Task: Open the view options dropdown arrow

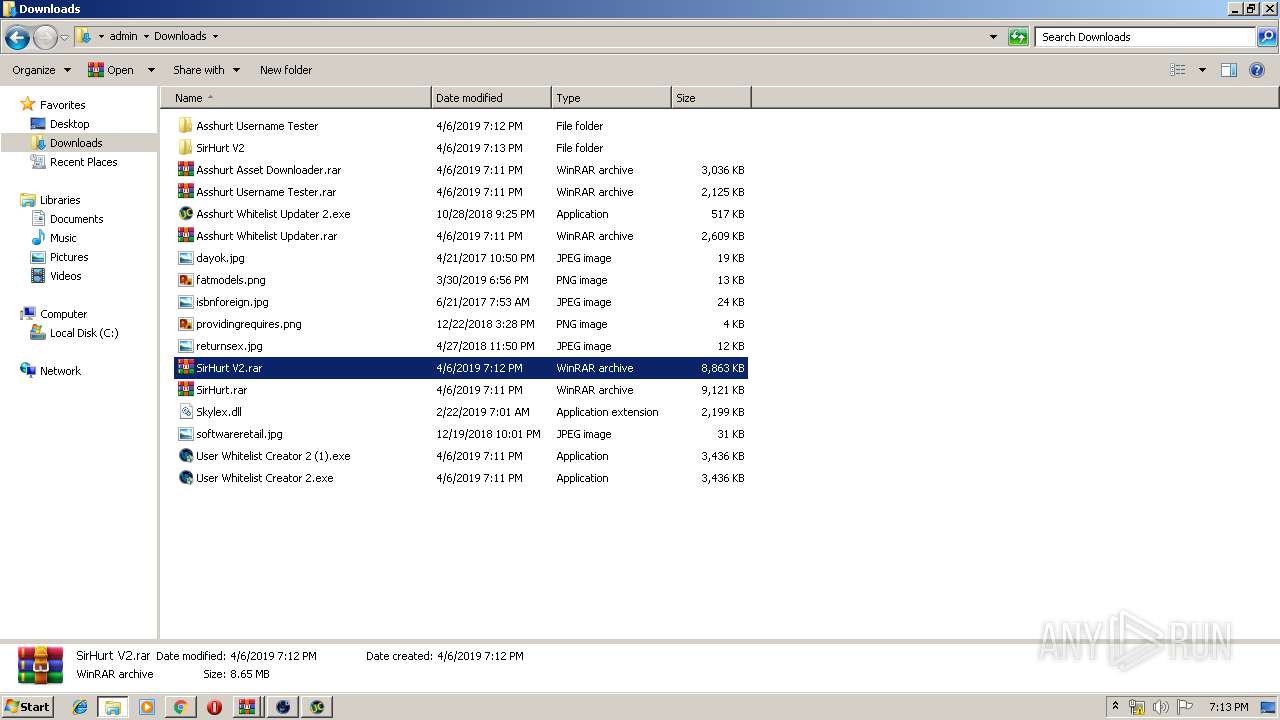Action: tap(1202, 70)
